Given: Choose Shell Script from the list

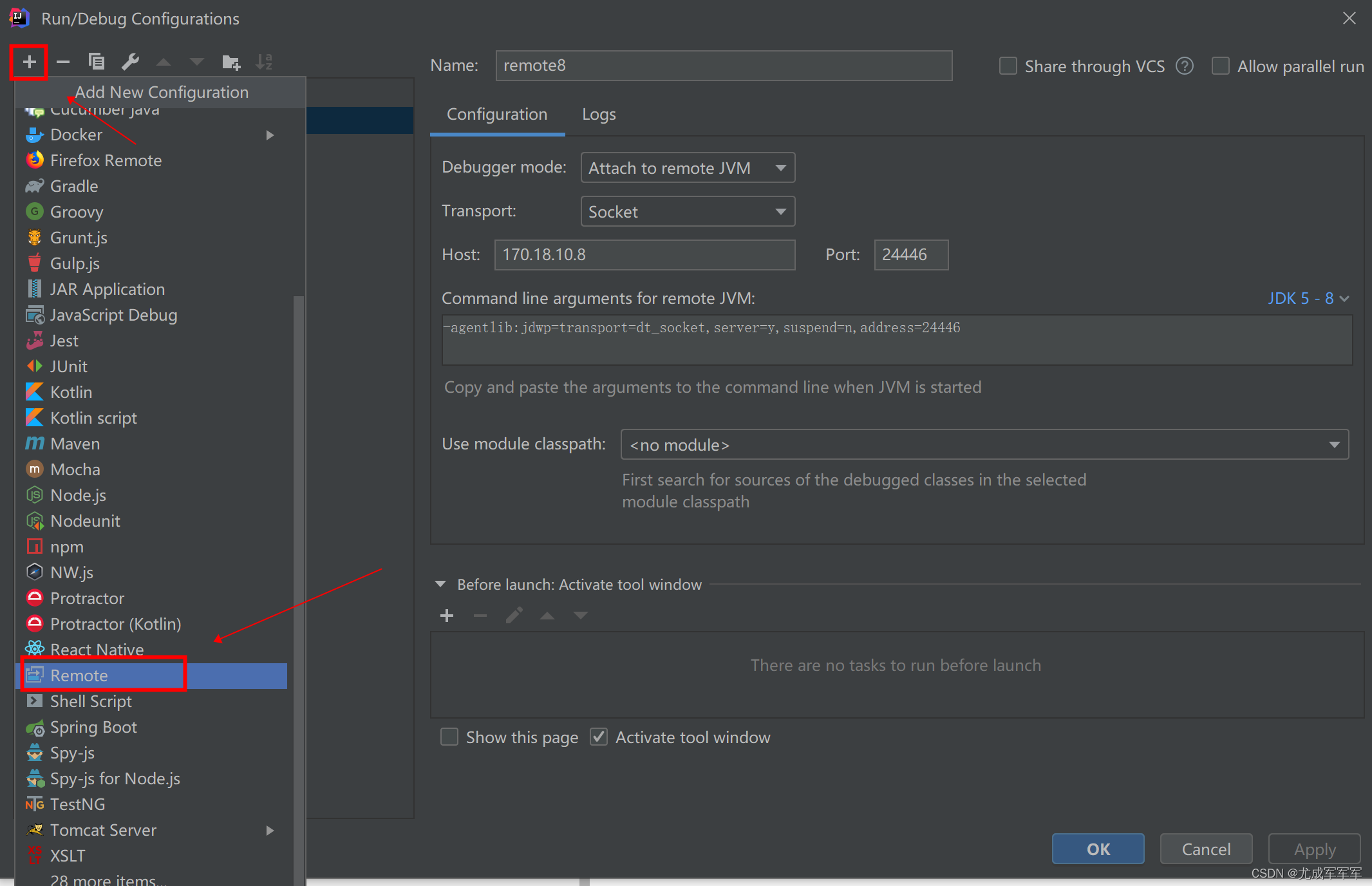Looking at the screenshot, I should (151, 701).
